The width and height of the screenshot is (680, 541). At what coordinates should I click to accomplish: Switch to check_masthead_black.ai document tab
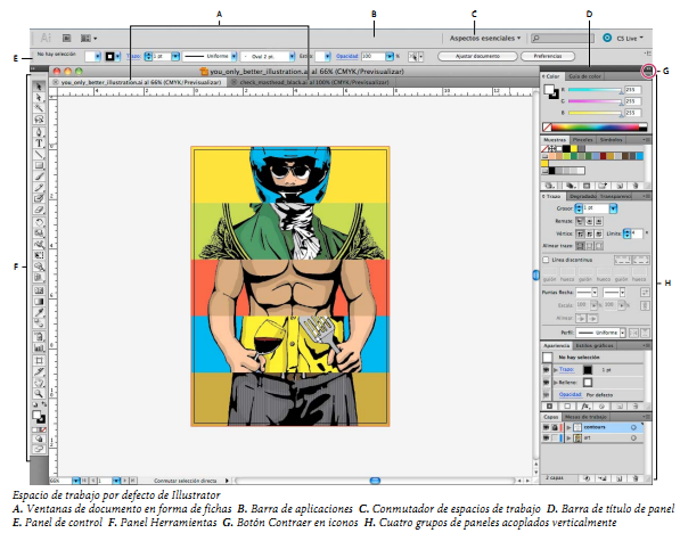coord(311,82)
